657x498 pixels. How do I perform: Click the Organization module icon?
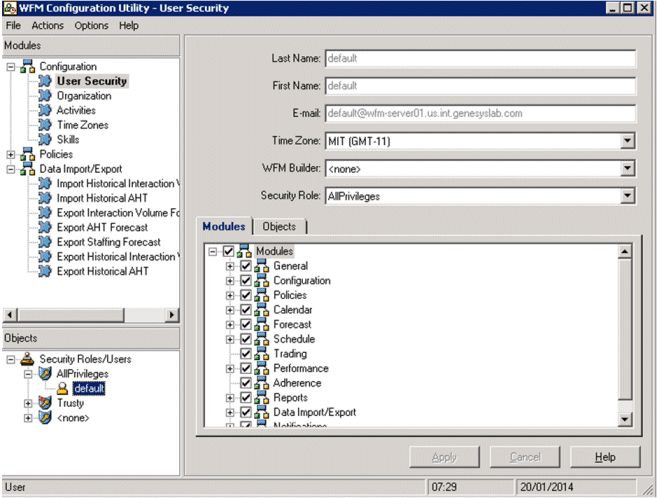coord(45,96)
